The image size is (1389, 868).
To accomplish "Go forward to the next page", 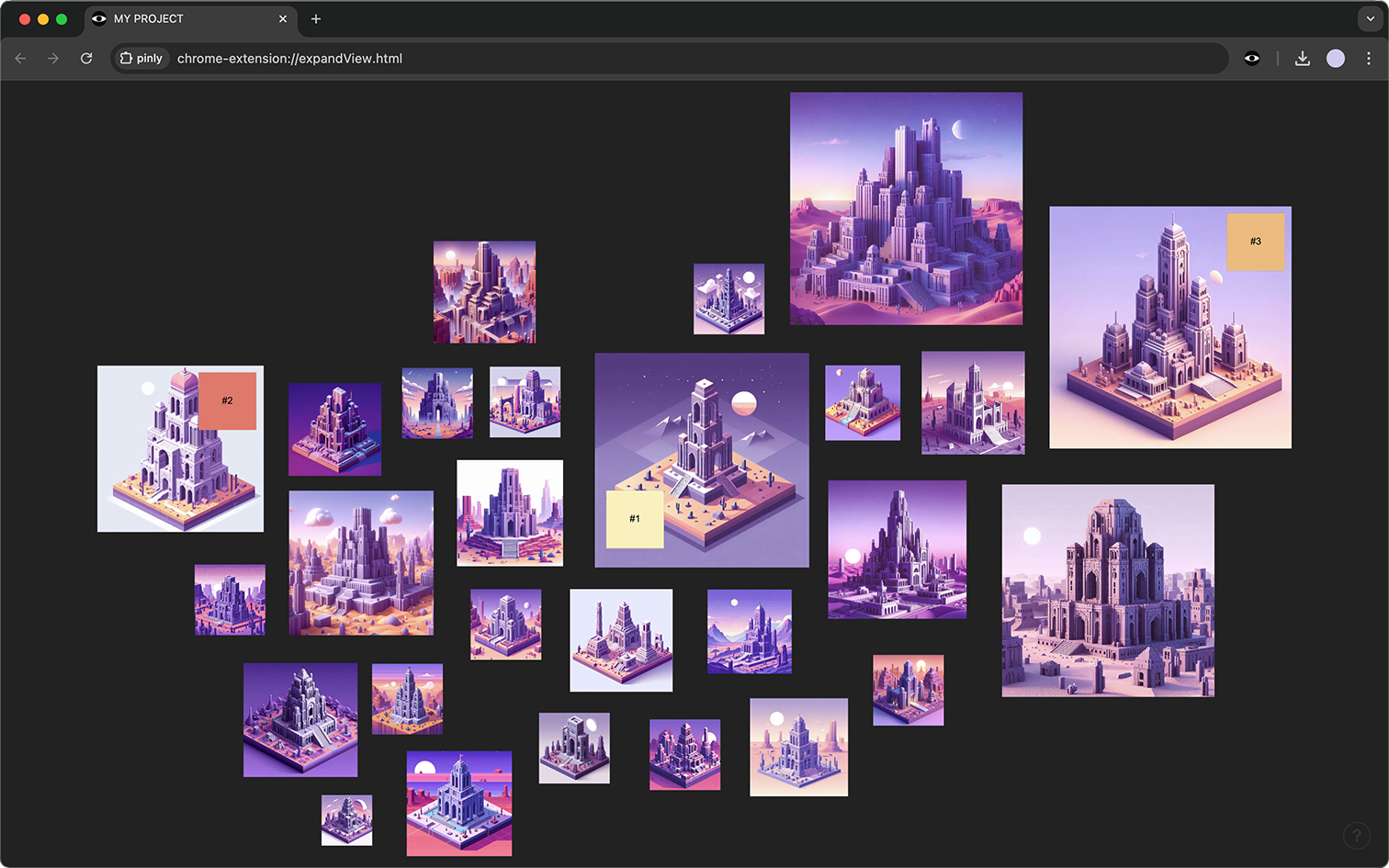I will [x=53, y=59].
